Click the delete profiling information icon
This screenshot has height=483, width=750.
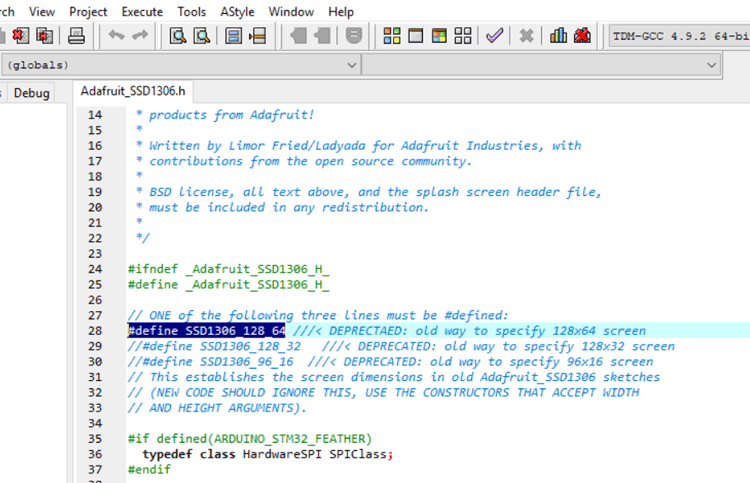point(582,36)
